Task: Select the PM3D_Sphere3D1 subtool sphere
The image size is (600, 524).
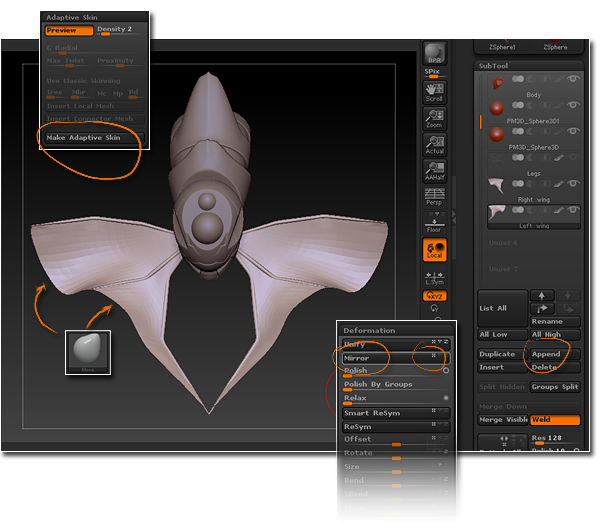Action: coord(496,109)
